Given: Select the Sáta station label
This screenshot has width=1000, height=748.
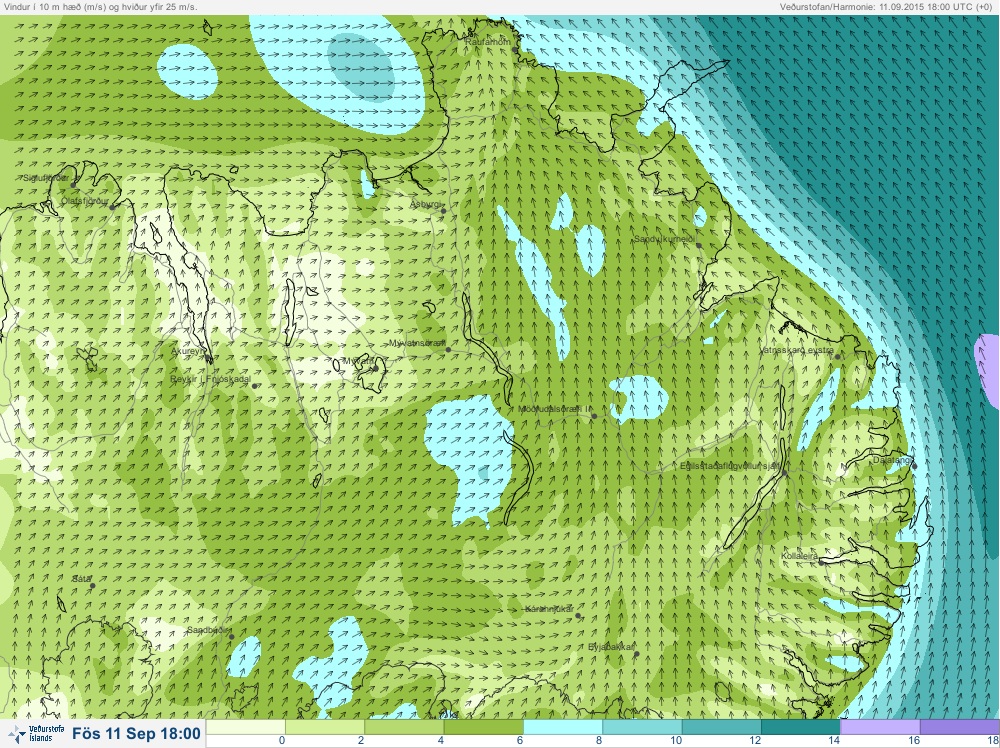Looking at the screenshot, I should pos(81,579).
